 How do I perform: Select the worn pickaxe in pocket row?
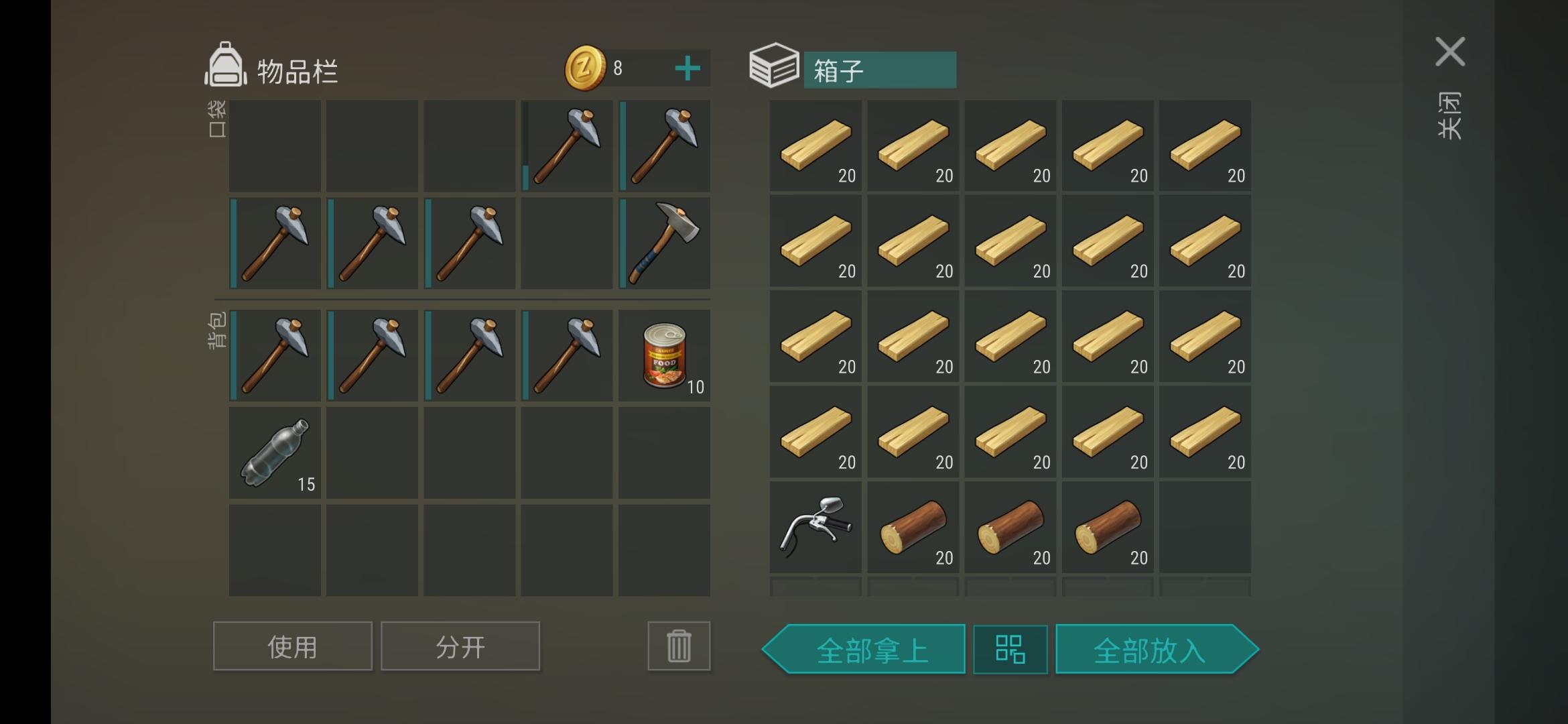click(x=567, y=146)
